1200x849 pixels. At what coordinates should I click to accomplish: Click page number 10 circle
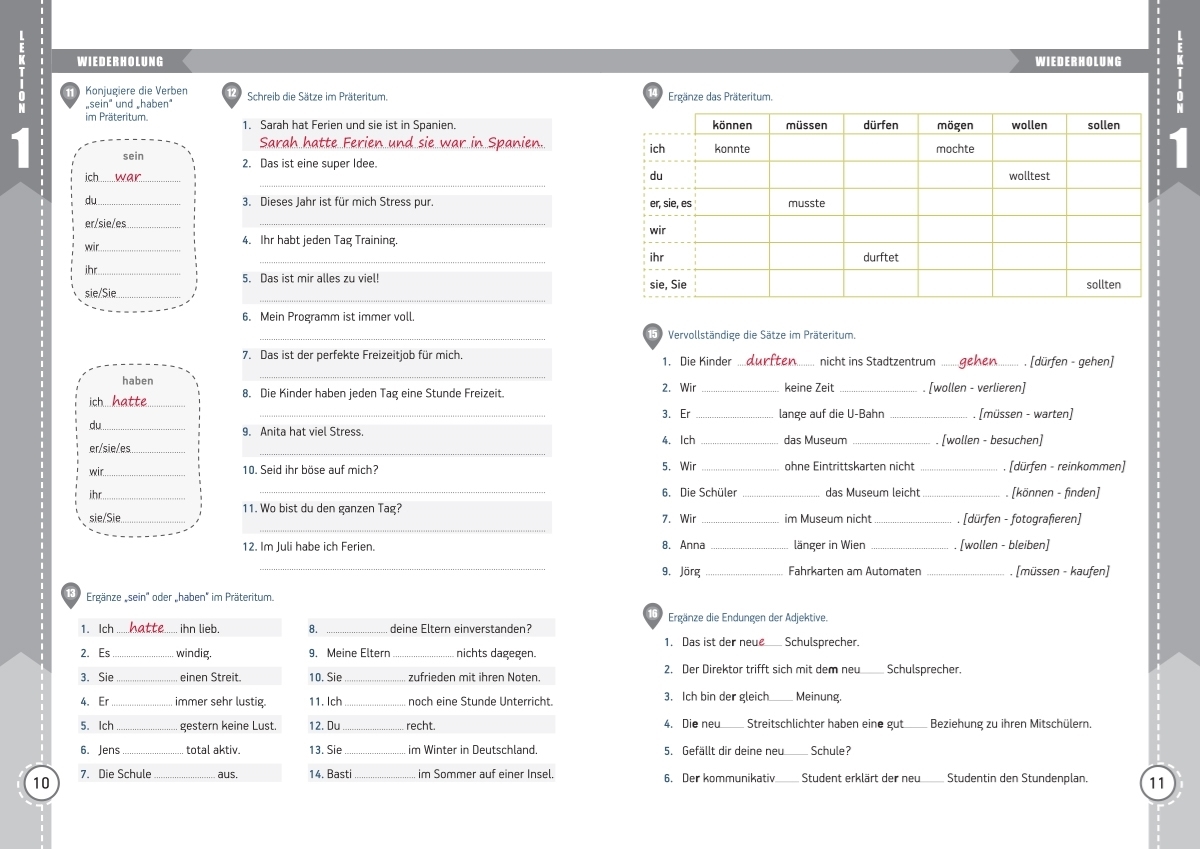(40, 782)
